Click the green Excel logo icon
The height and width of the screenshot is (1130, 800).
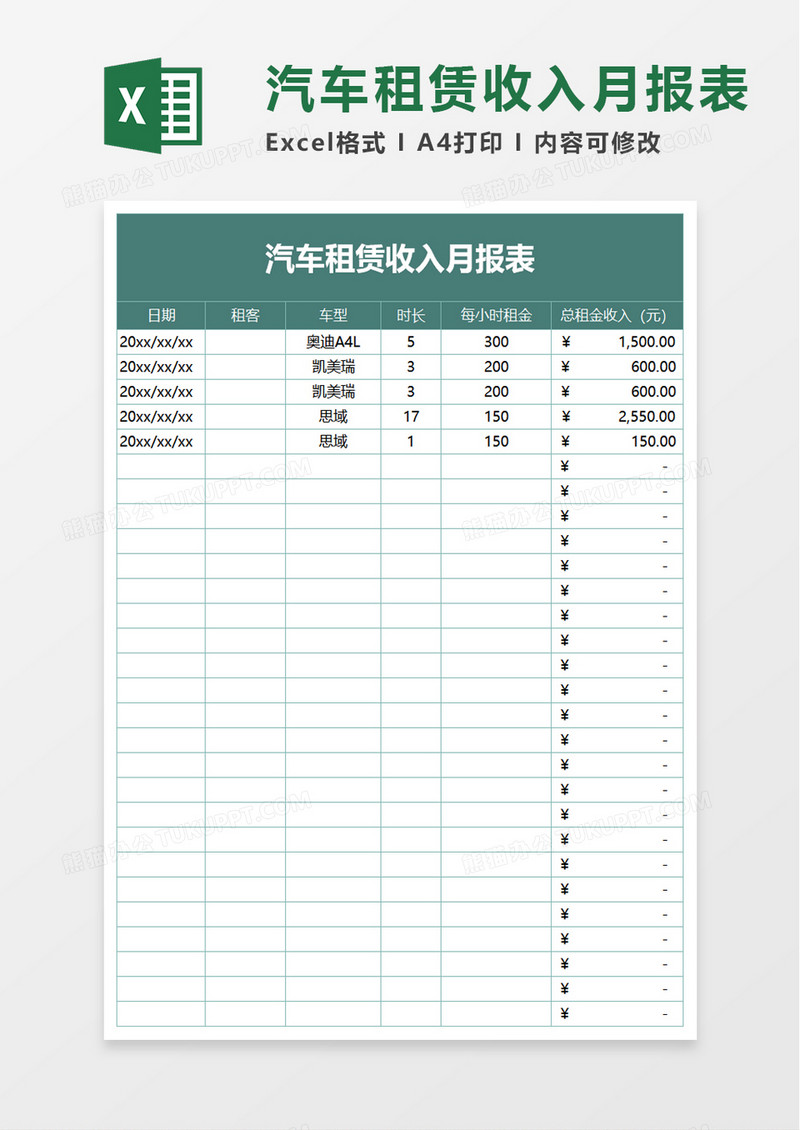coord(153,105)
